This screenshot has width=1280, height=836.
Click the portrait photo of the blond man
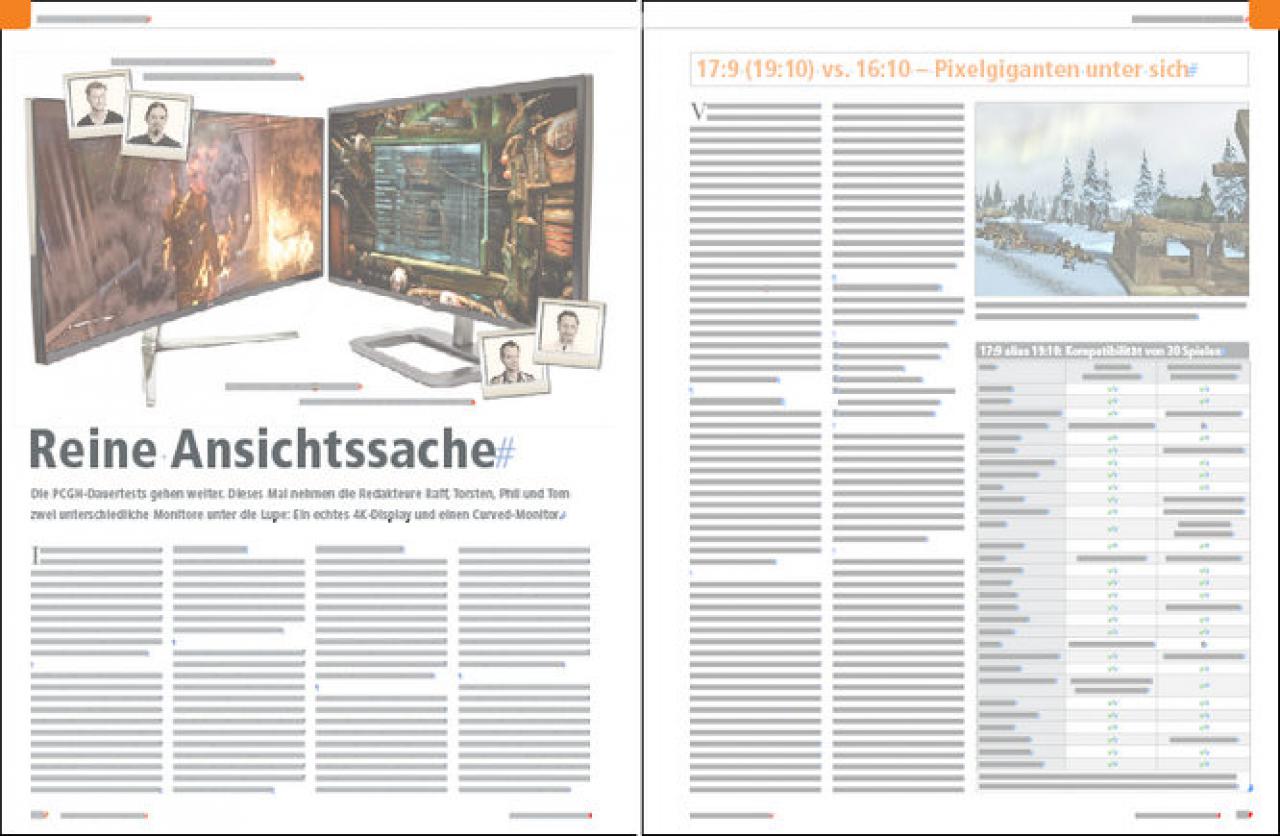click(x=98, y=103)
